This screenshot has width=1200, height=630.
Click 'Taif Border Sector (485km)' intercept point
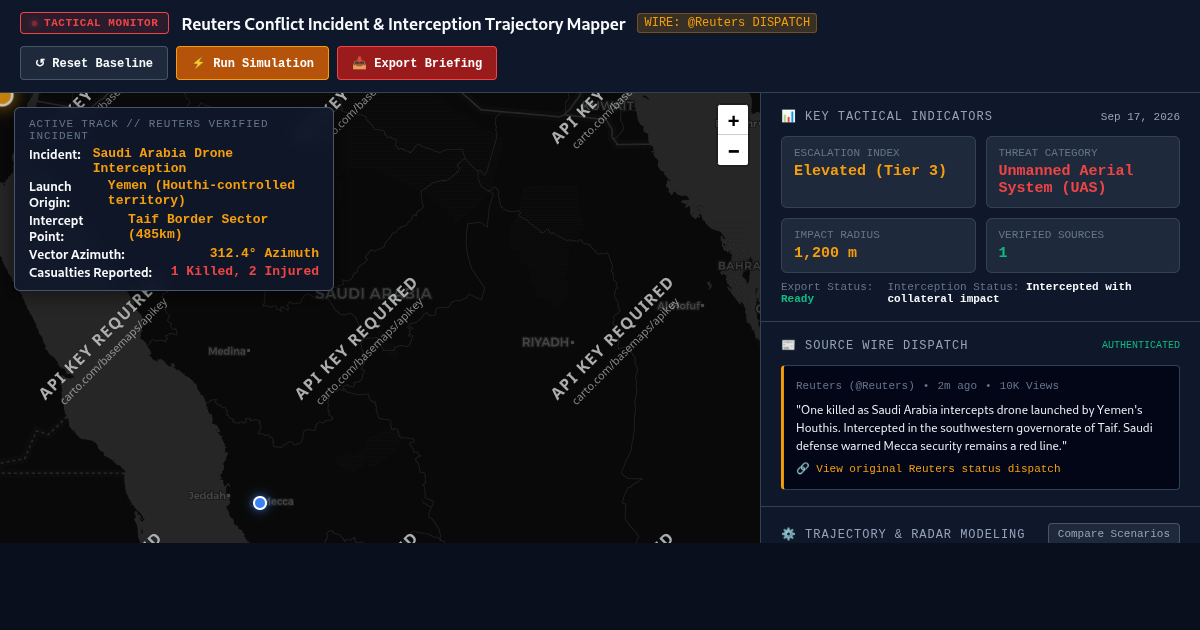pos(198,227)
